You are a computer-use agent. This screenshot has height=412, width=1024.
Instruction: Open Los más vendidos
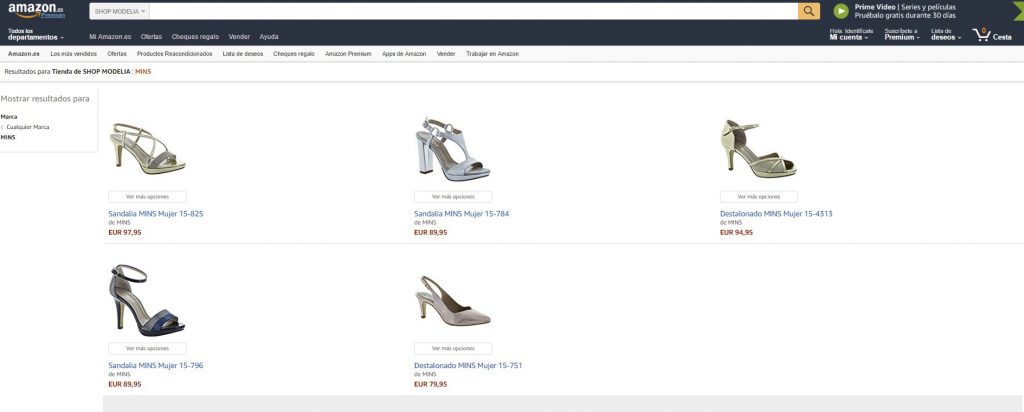(x=74, y=54)
